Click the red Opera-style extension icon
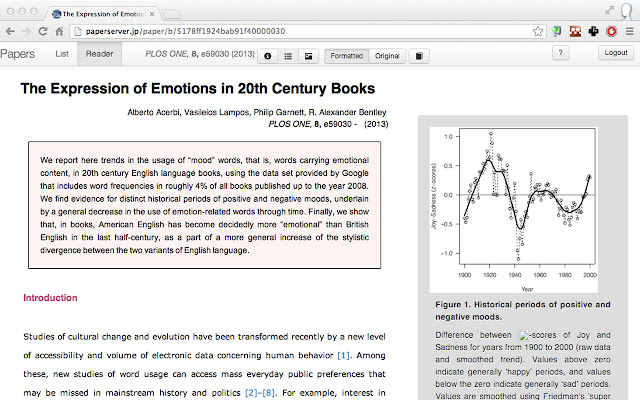 tap(611, 31)
